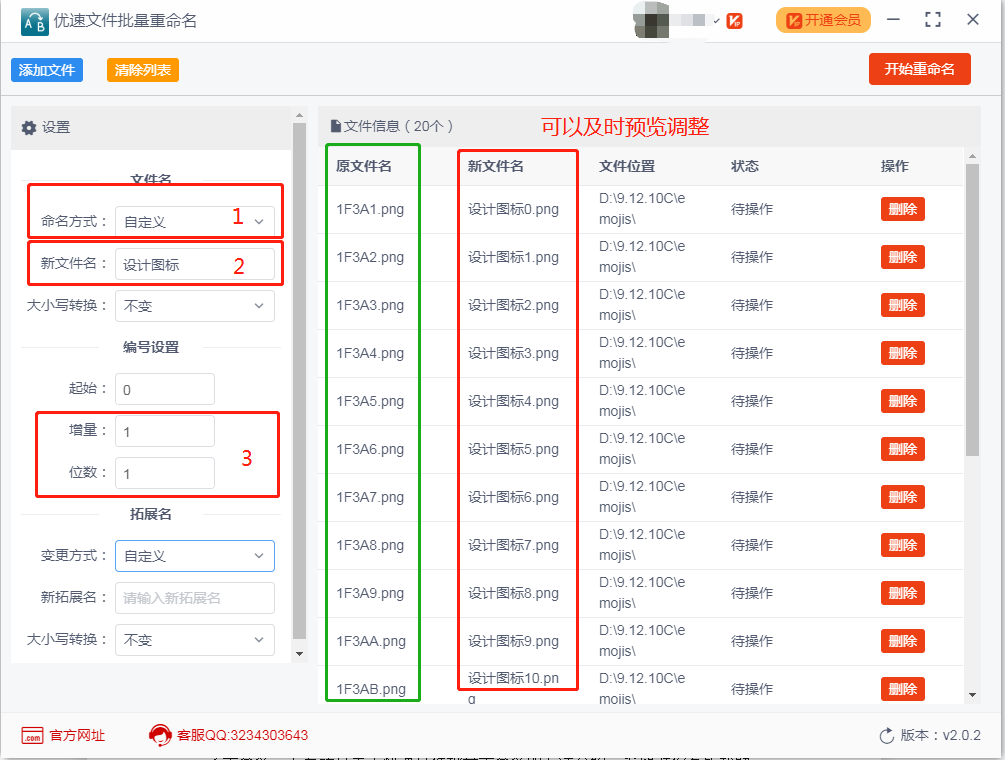The width and height of the screenshot is (1005, 760).
Task: Open filename 大小写转换 dropdown
Action: (195, 306)
